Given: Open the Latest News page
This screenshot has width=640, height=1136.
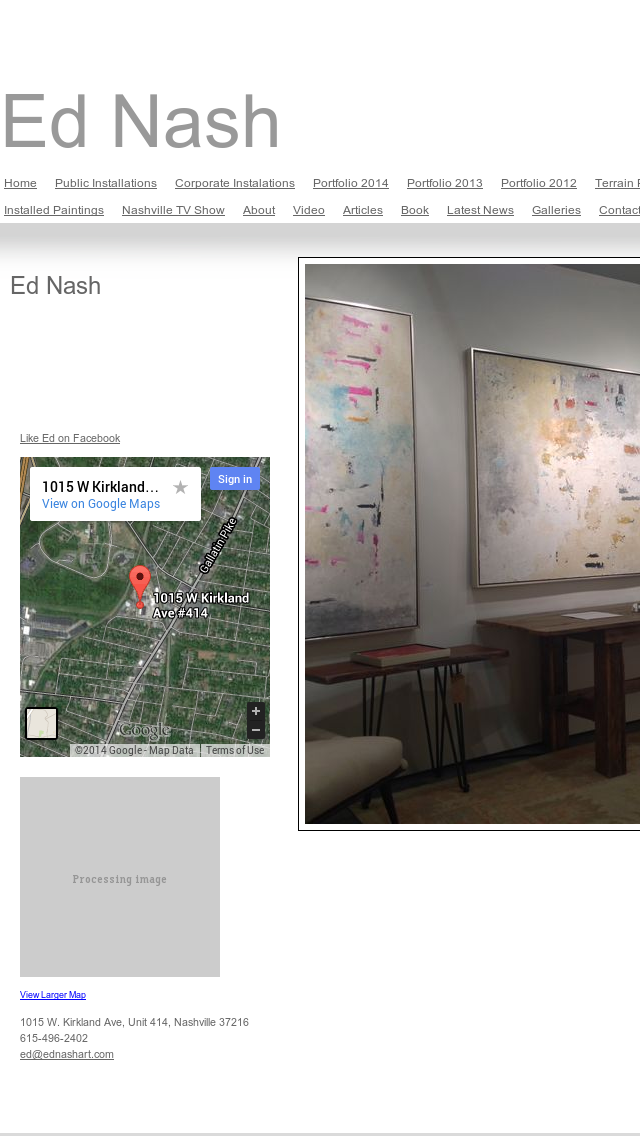Looking at the screenshot, I should tap(481, 210).
